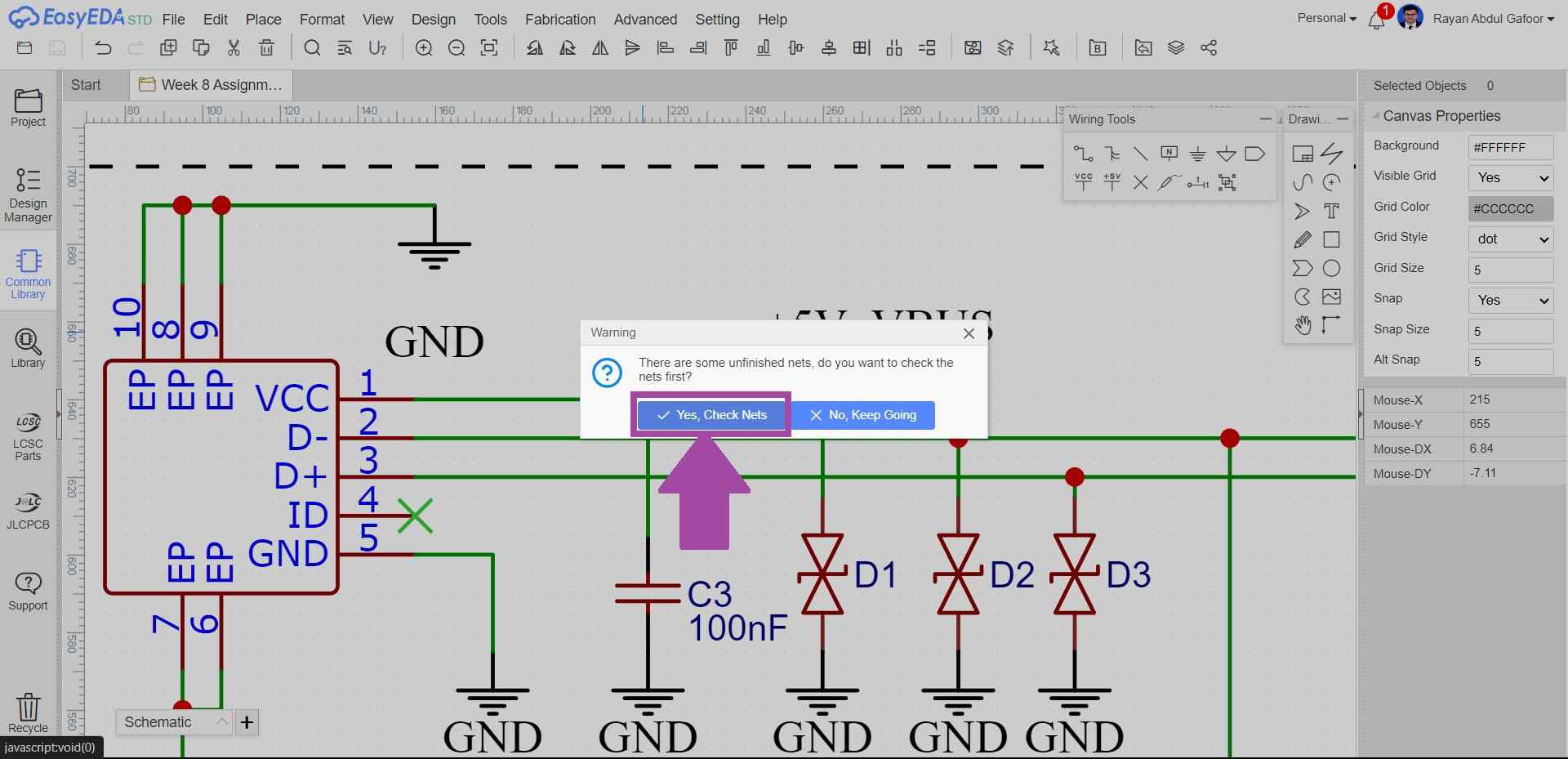Click the Undo toolbar icon
The height and width of the screenshot is (759, 1568).
click(x=103, y=48)
